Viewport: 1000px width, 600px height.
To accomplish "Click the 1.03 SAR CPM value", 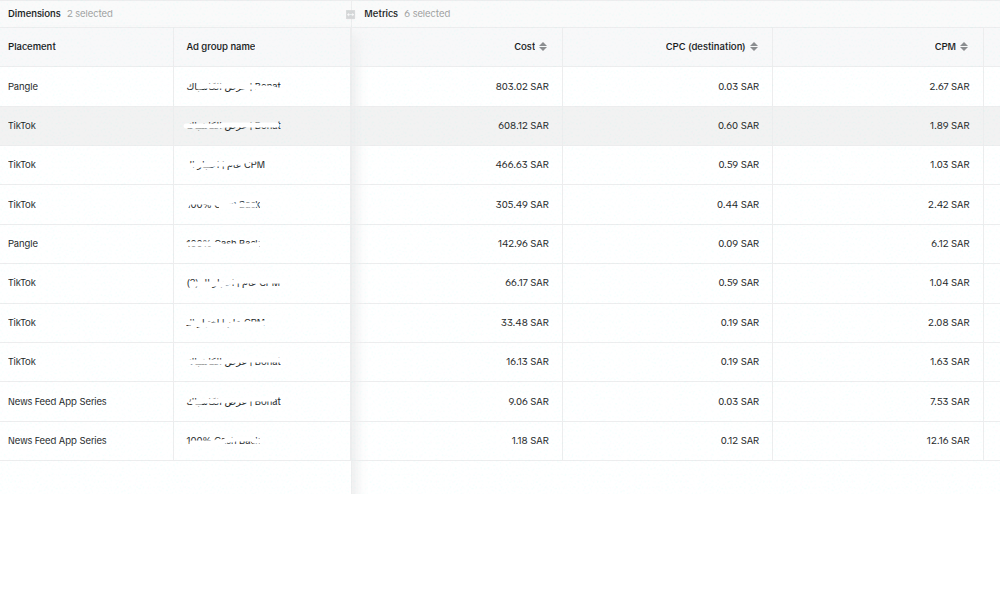I will pos(950,165).
